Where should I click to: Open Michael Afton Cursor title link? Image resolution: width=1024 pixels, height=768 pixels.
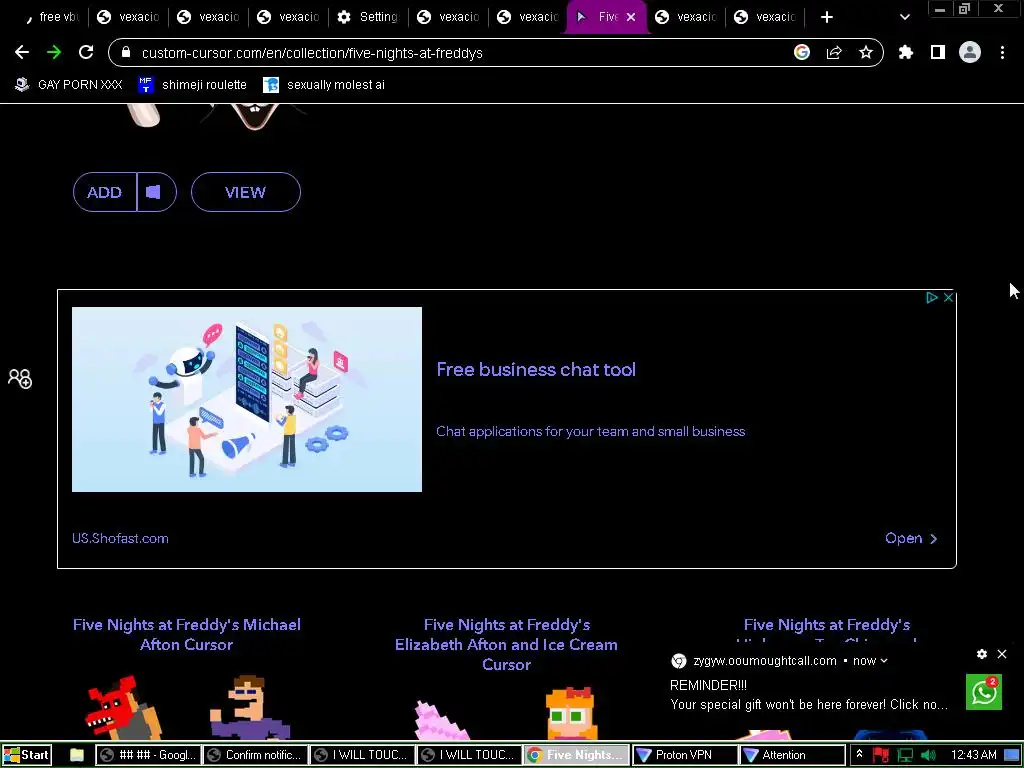[x=187, y=634]
